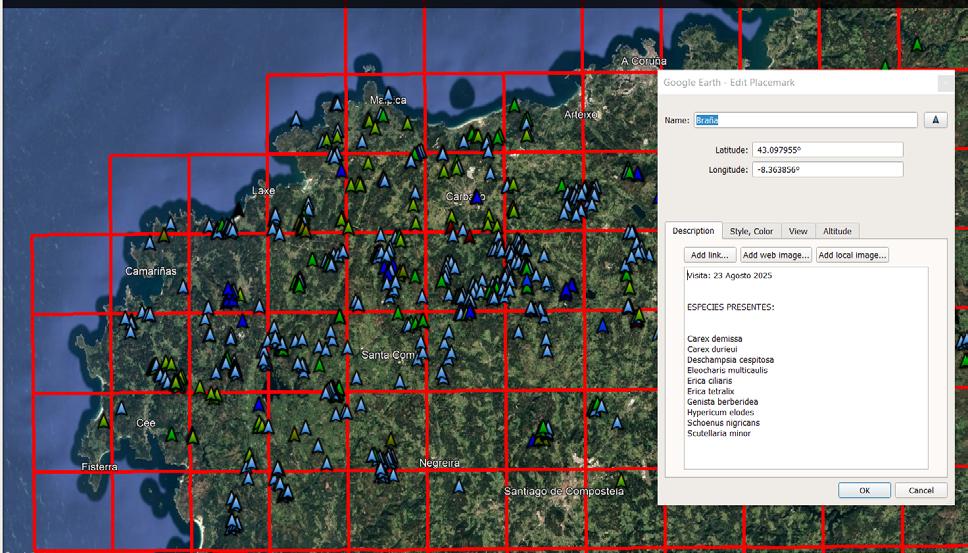The height and width of the screenshot is (553, 968).
Task: Select the dark blue placemark over Carballo label
Action: pyautogui.click(x=477, y=197)
